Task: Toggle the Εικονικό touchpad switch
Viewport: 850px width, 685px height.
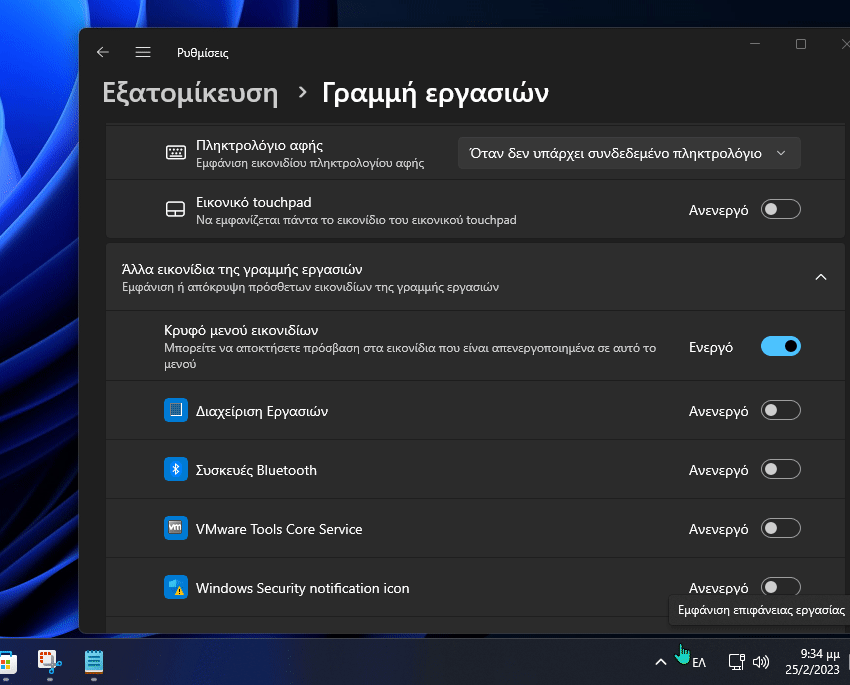Action: tap(781, 209)
